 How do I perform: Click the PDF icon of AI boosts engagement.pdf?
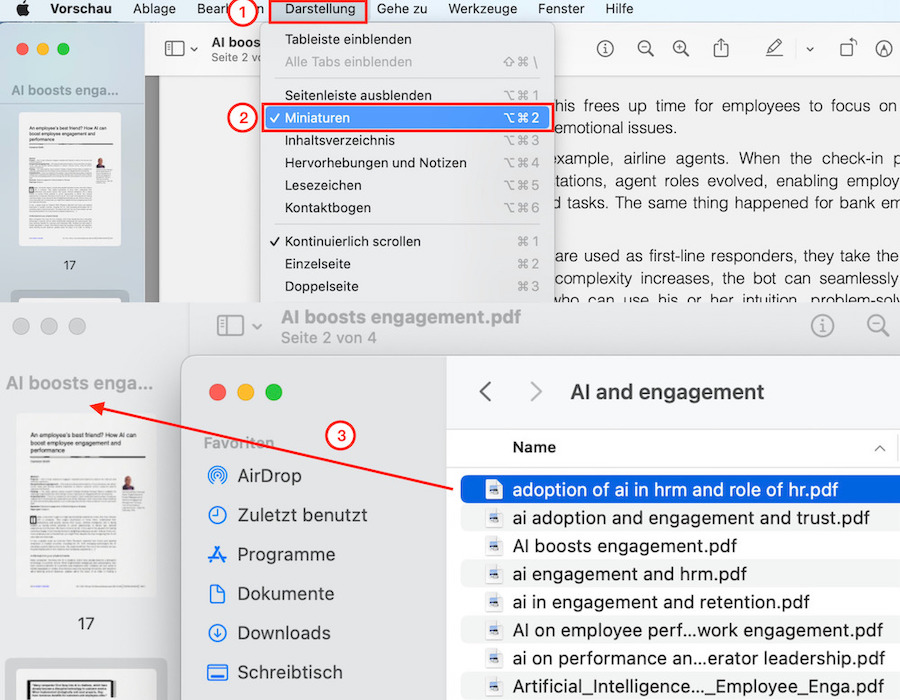493,546
